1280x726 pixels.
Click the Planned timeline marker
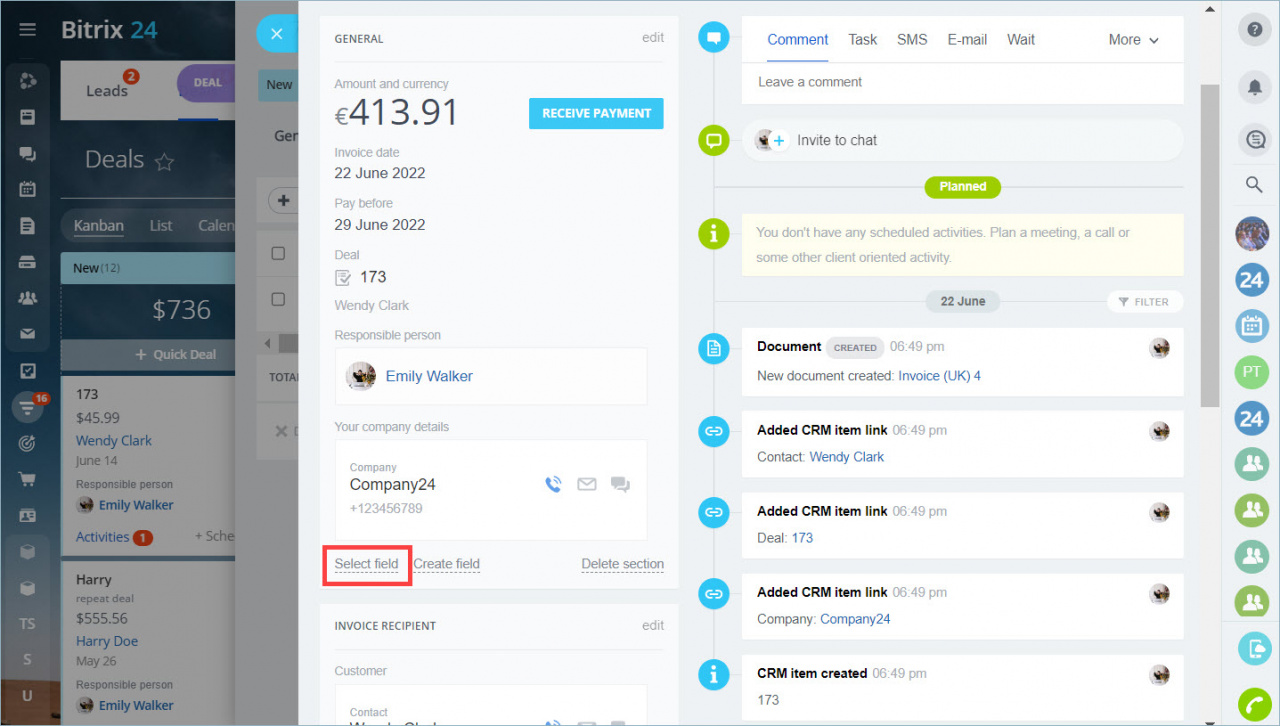(x=962, y=186)
